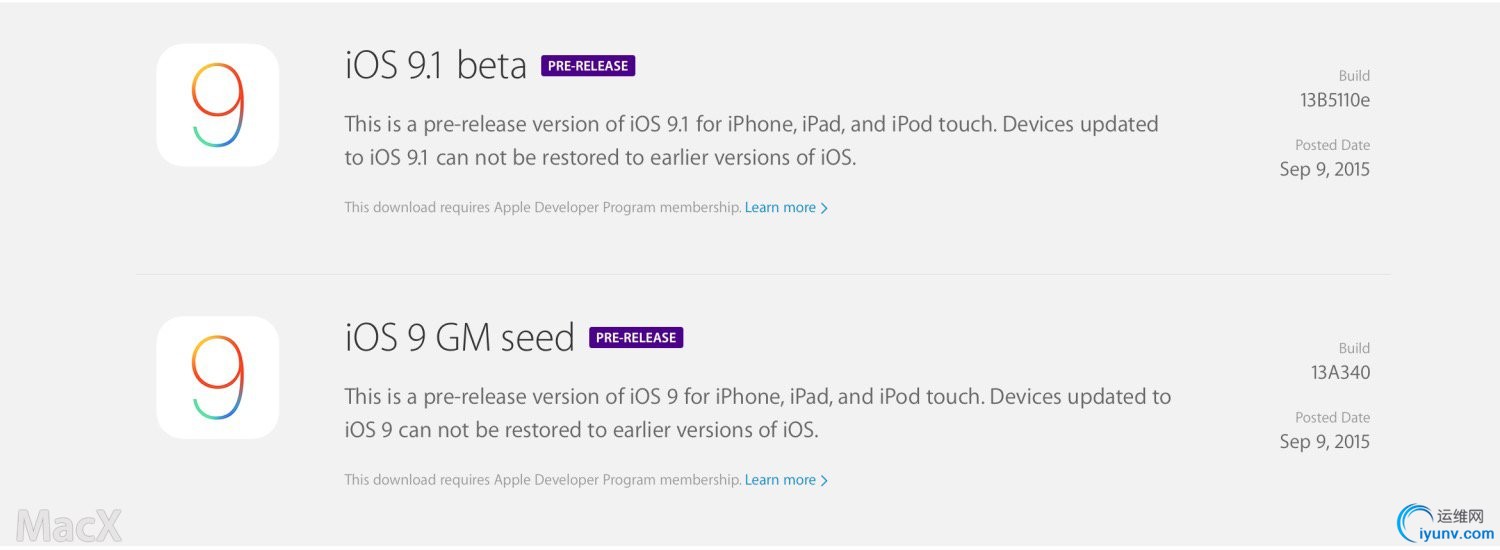
Task: Select the iOS 9.1 beta heading
Action: tap(436, 66)
